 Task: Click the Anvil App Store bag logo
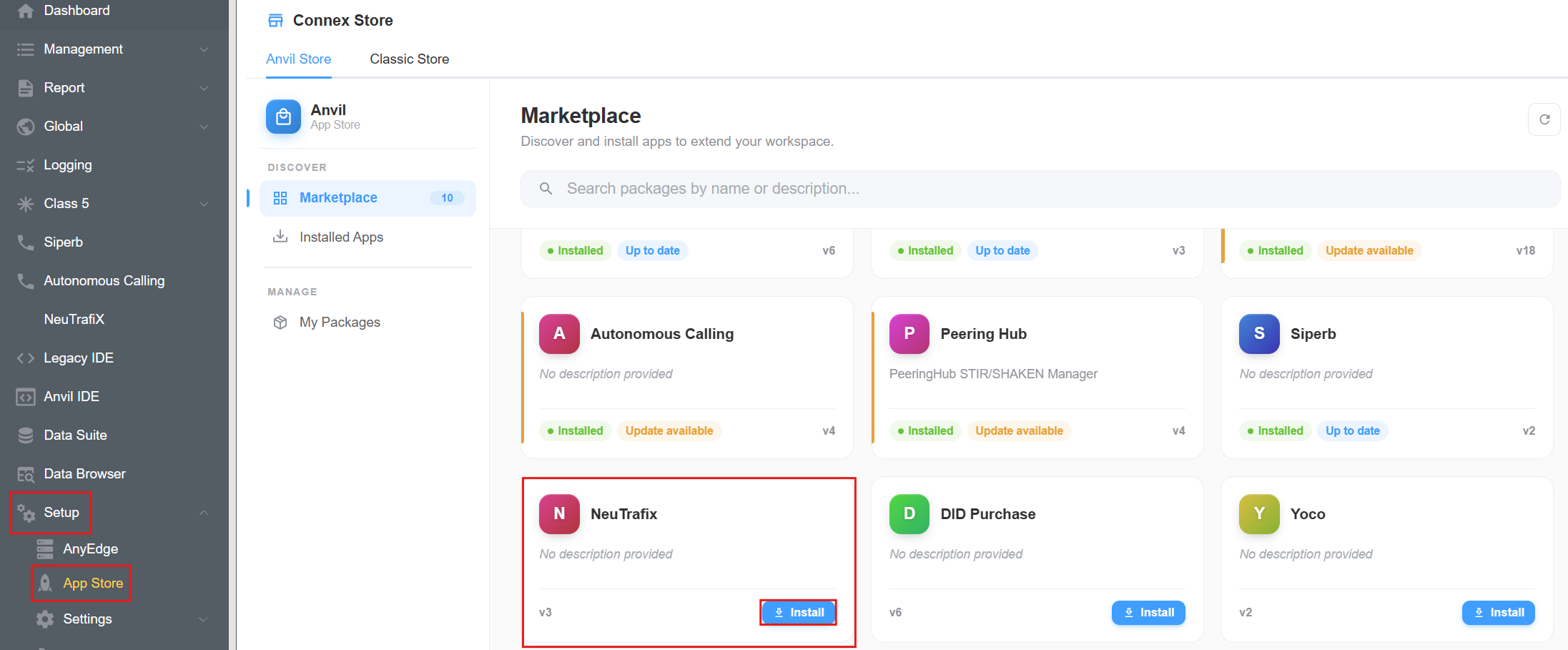(283, 117)
